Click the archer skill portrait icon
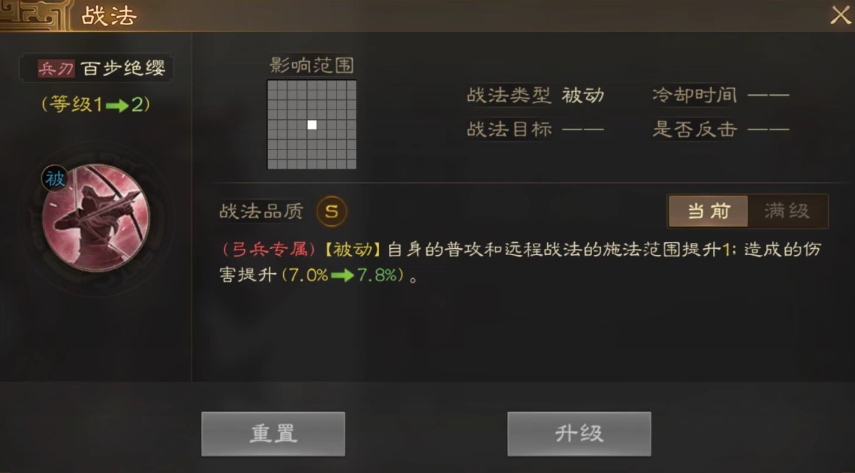Screen dimensions: 855x473 (x=96, y=218)
